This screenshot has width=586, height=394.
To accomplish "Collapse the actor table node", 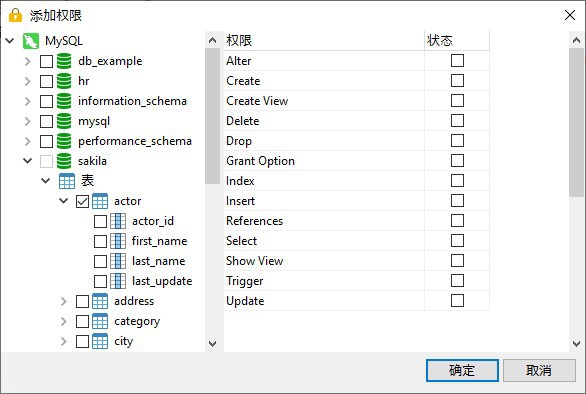I will [64, 201].
